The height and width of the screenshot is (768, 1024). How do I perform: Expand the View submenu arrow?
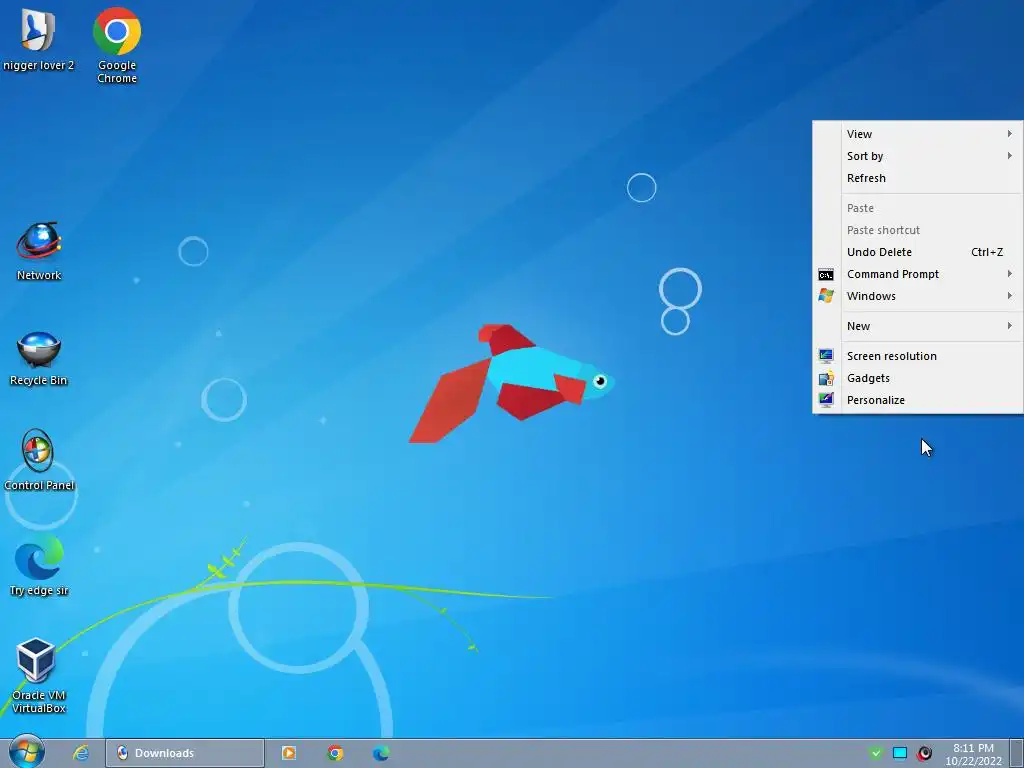click(x=1010, y=134)
